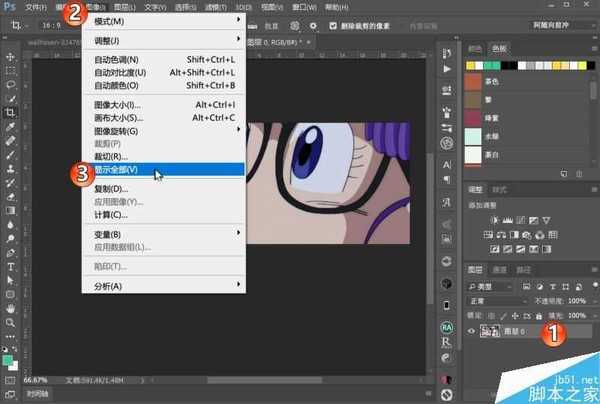The height and width of the screenshot is (404, 600).
Task: Click the 图层 0 layer thumbnail
Action: pyautogui.click(x=492, y=331)
